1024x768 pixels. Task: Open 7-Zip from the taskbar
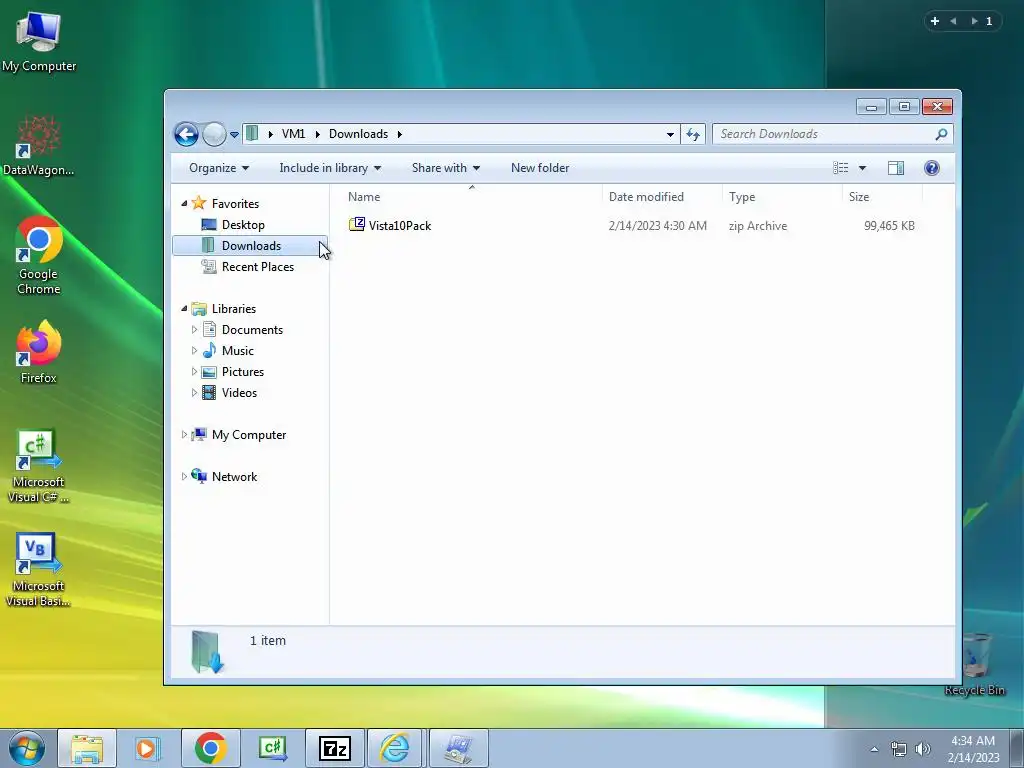point(334,748)
